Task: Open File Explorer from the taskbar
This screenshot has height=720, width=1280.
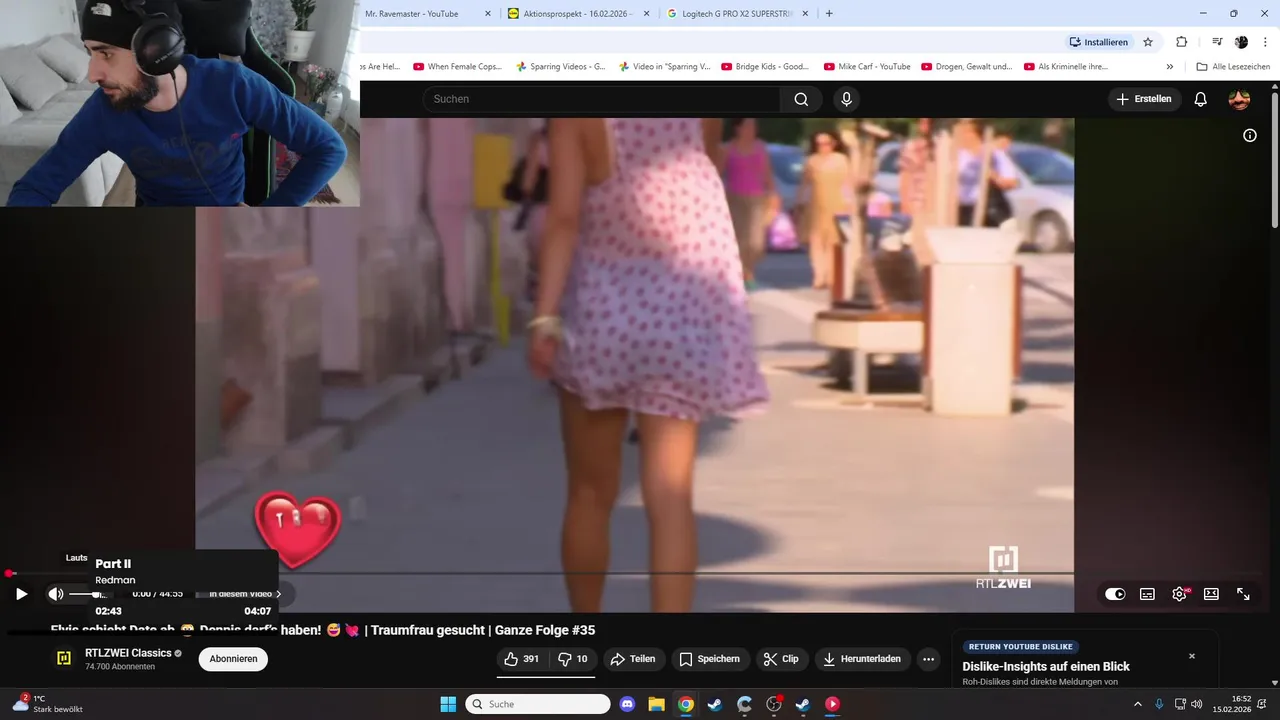Action: [x=656, y=704]
